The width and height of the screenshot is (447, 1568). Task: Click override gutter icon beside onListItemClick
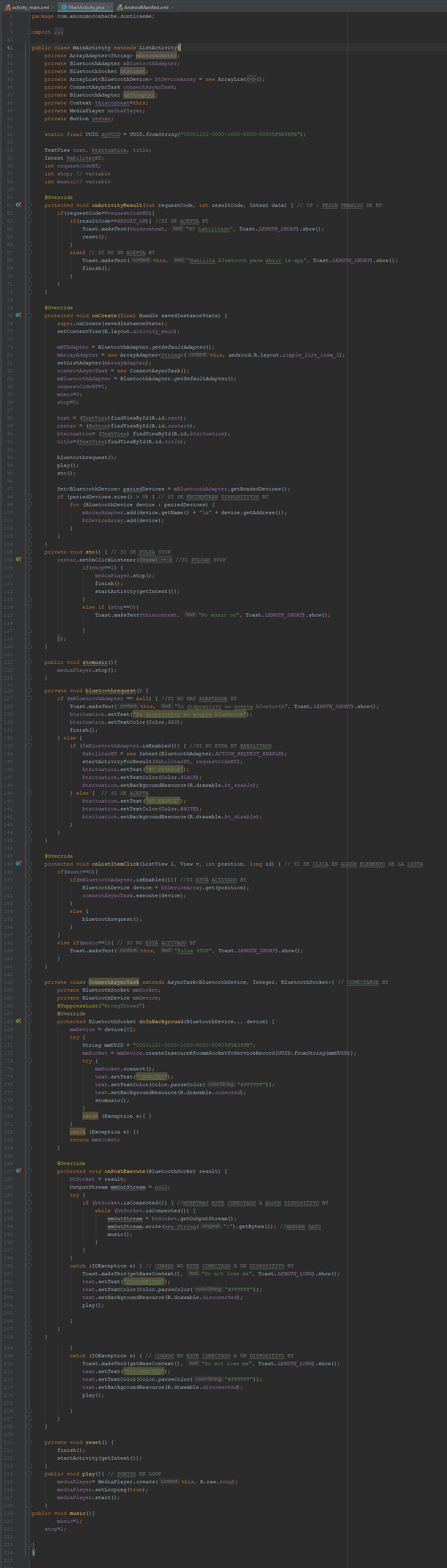click(x=18, y=864)
